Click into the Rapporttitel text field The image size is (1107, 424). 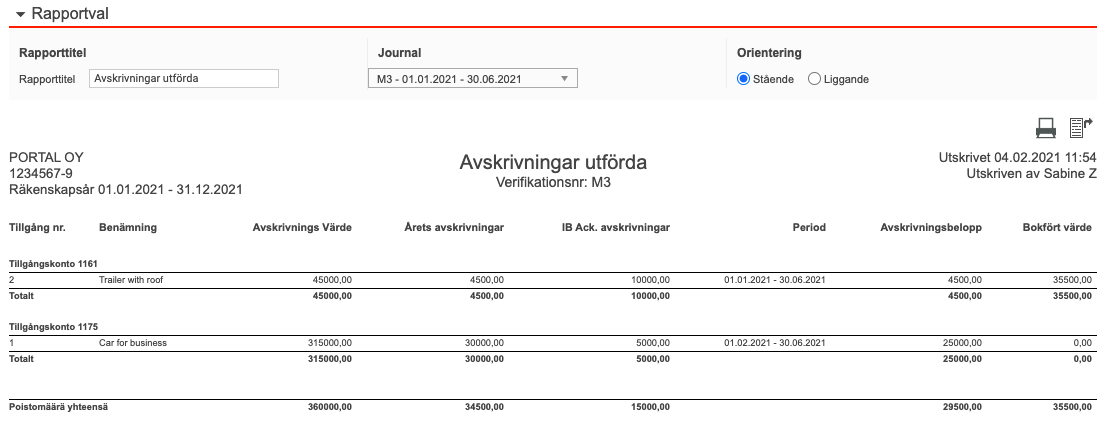[x=183, y=79]
